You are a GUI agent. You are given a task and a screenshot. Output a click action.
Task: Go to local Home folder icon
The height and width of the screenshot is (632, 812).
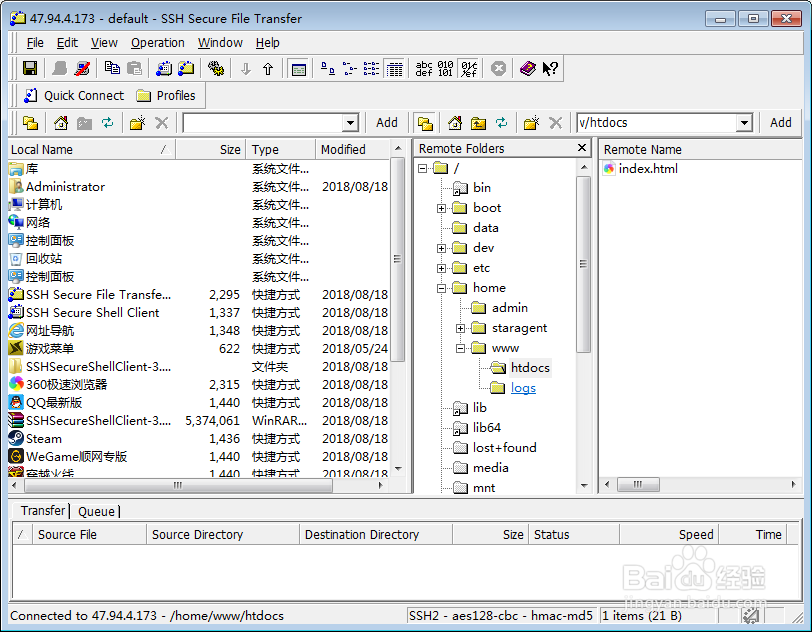click(61, 123)
